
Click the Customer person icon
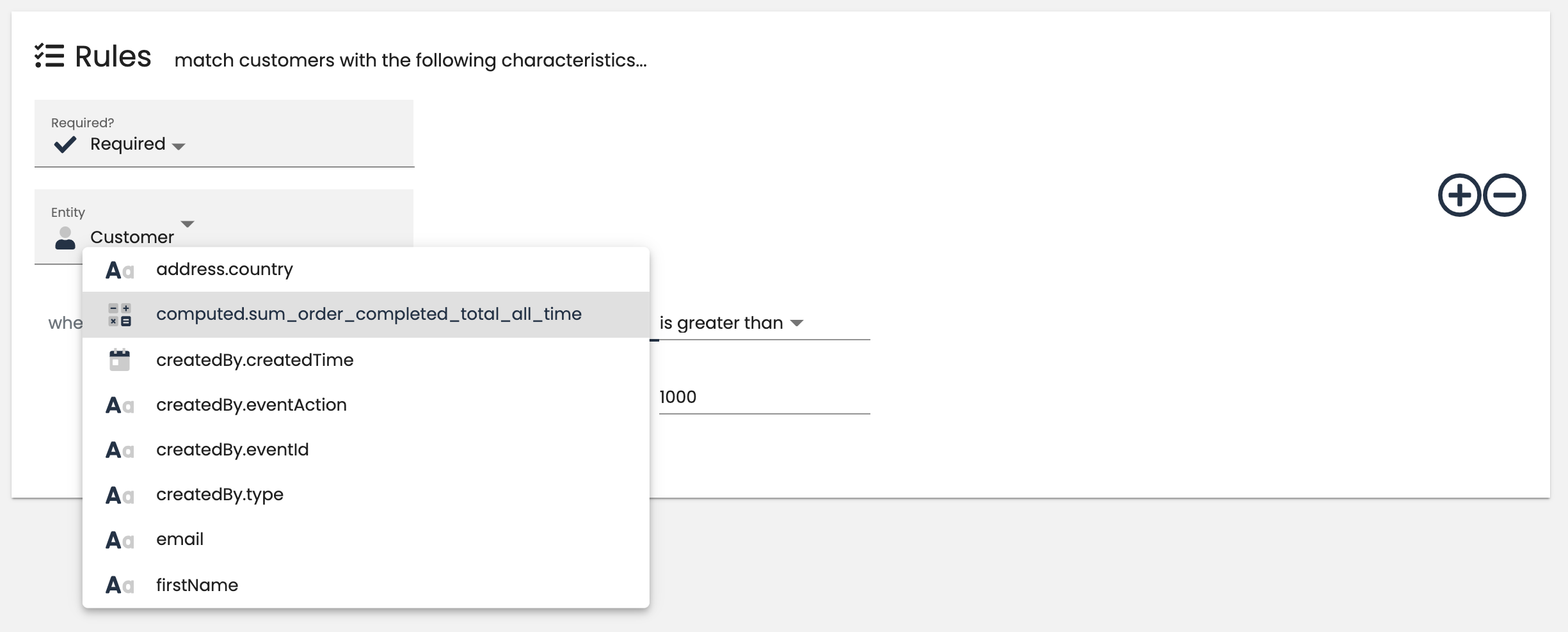[65, 238]
